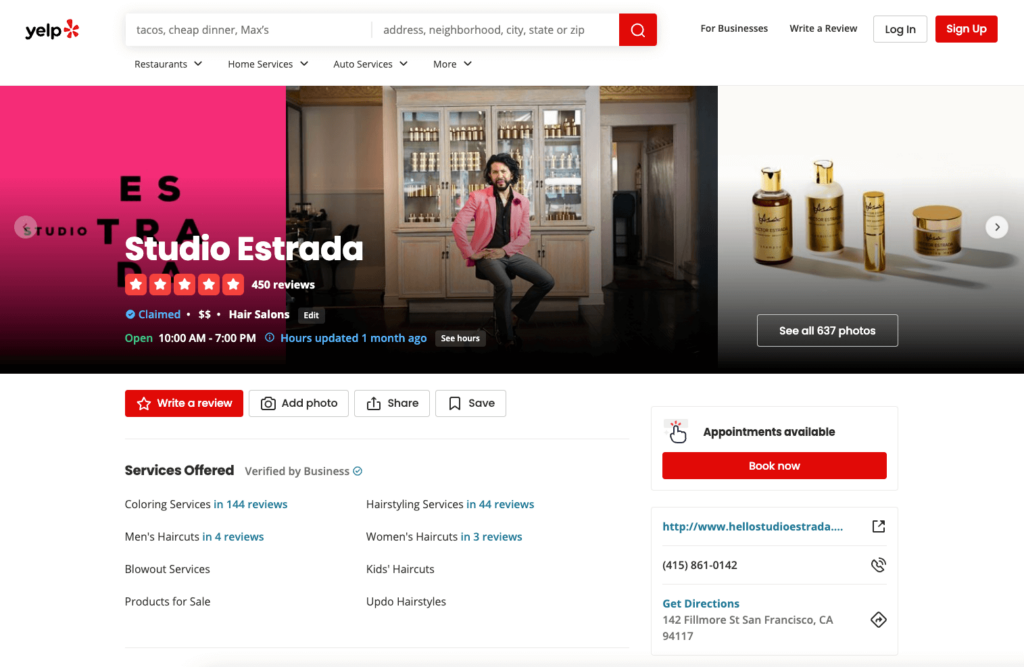Image resolution: width=1024 pixels, height=667 pixels.
Task: Click the Book now button
Action: pos(774,466)
